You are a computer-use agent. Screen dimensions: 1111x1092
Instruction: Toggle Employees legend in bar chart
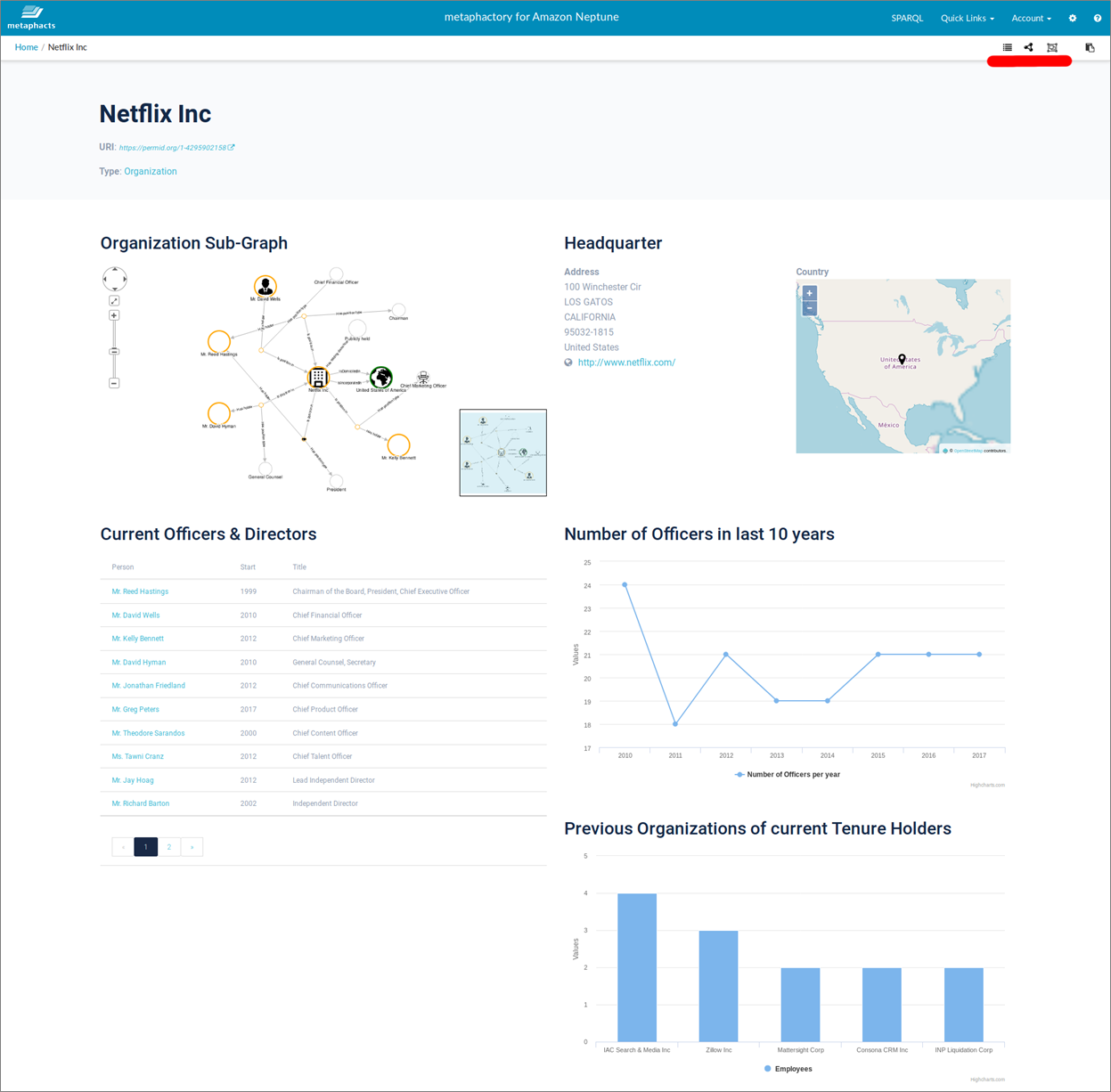tap(788, 1069)
